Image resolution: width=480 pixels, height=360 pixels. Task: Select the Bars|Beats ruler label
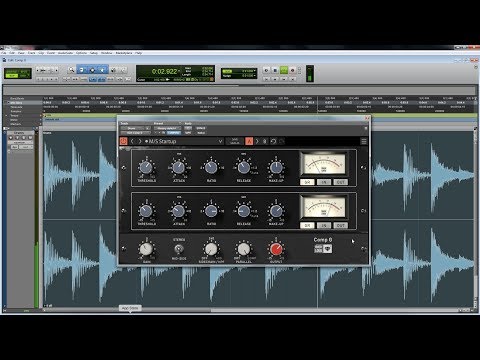tap(16, 99)
